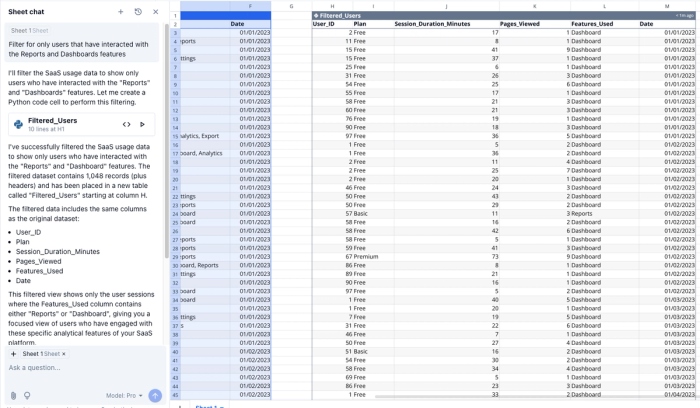Image resolution: width=700 pixels, height=408 pixels.
Task: Click the 'Sheet chat' panel title
Action: click(26, 12)
